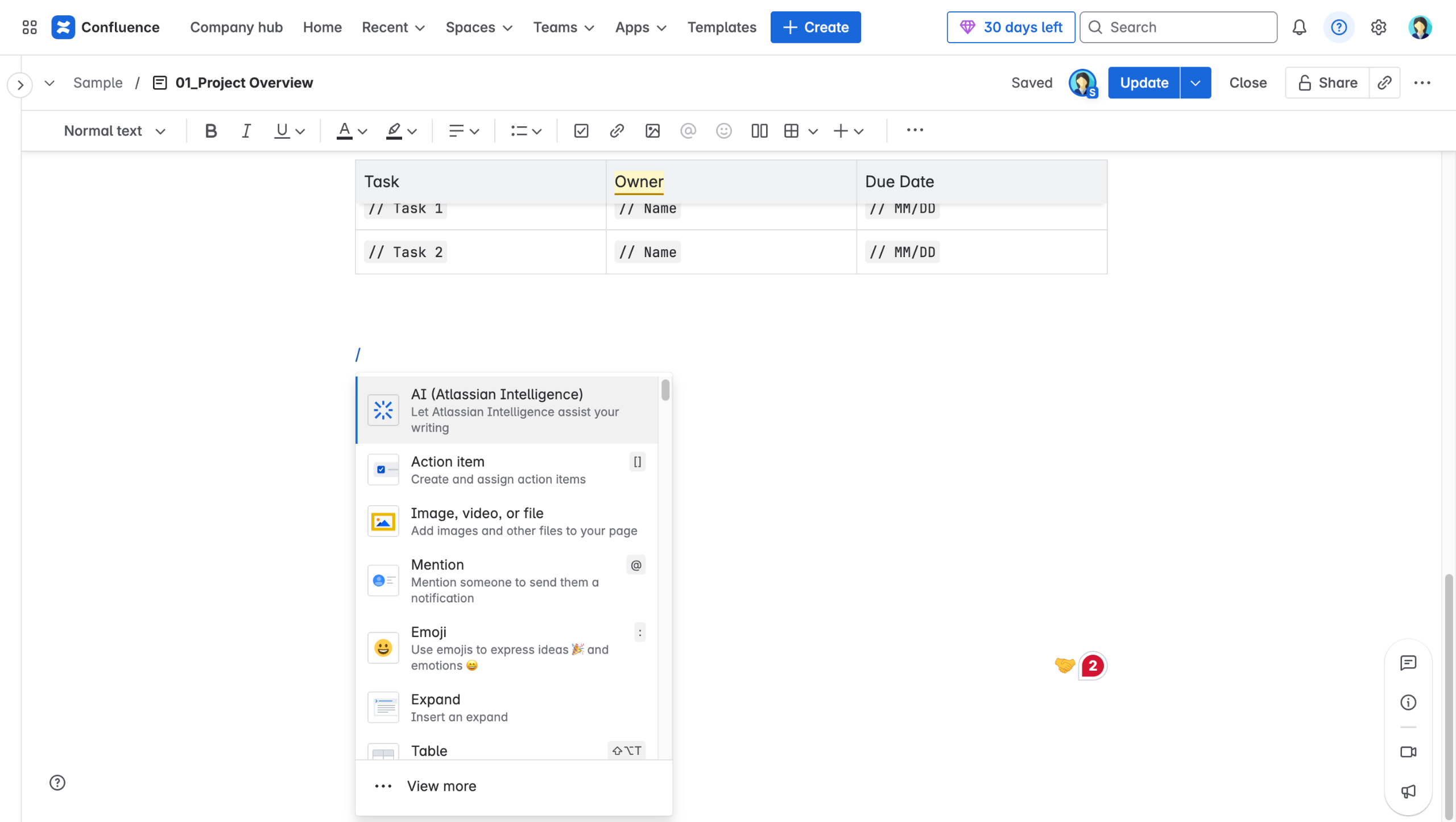Open the Spaces dropdown menu

tap(479, 27)
